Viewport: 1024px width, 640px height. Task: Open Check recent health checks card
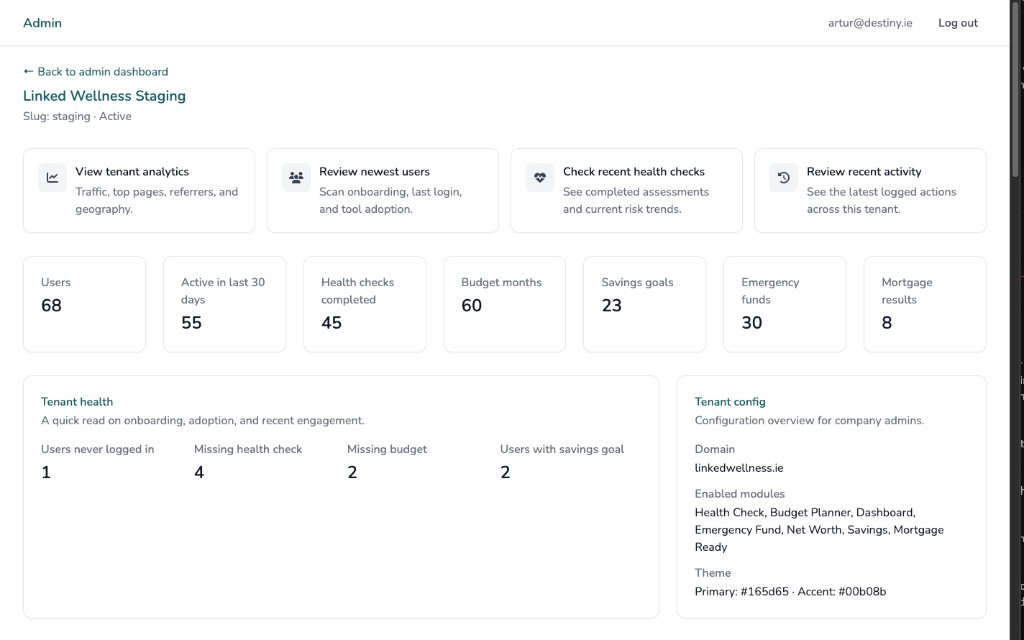coord(627,190)
